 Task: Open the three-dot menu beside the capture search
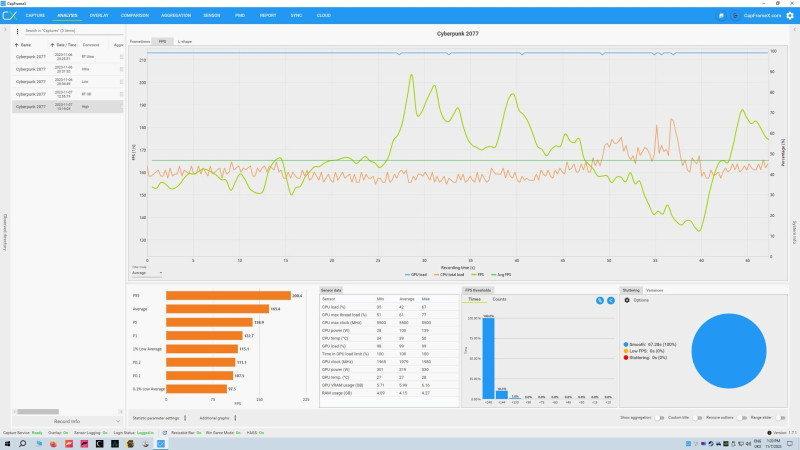click(x=17, y=31)
